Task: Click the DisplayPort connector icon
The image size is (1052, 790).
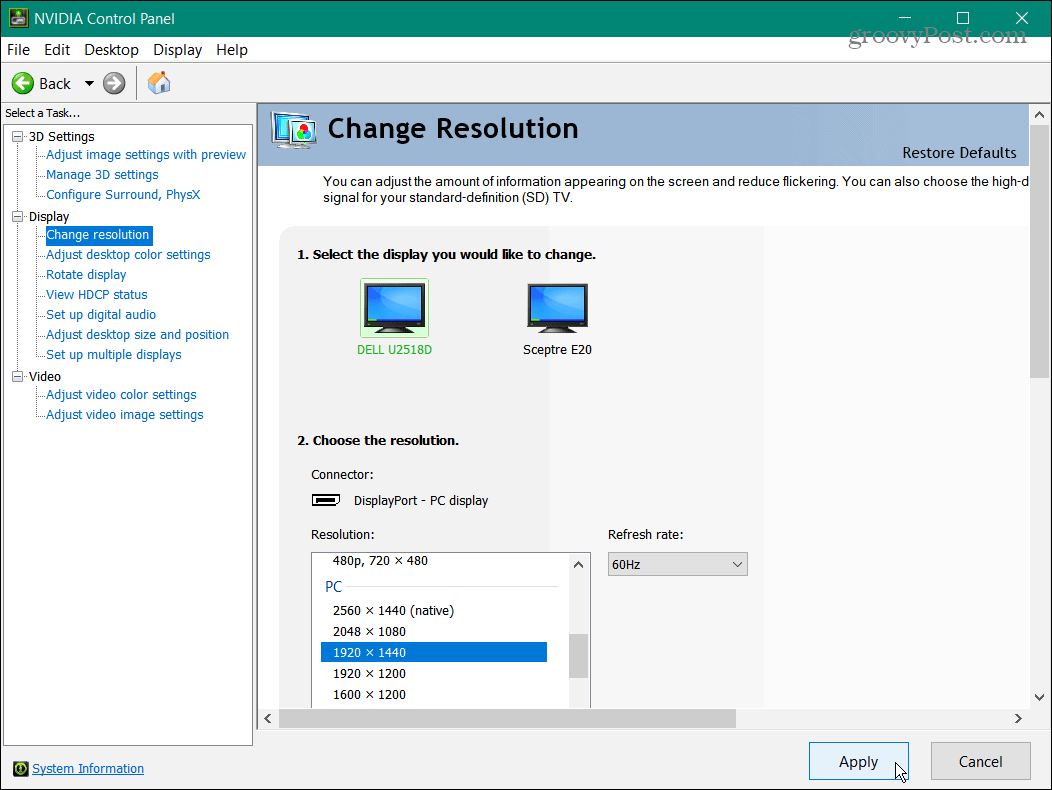Action: 325,500
